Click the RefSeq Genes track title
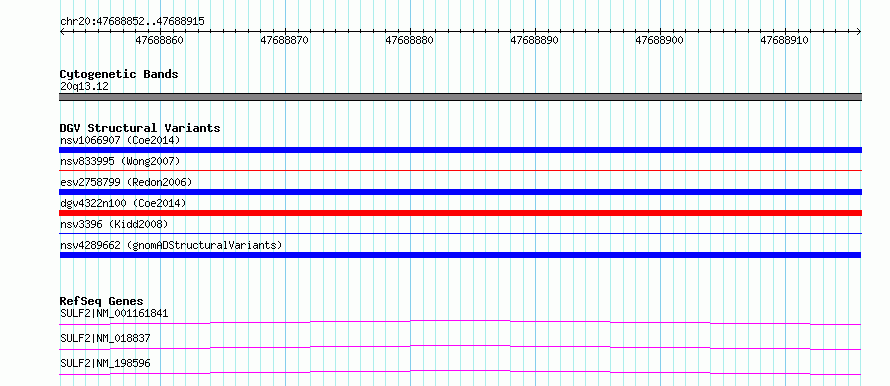890x386 pixels. [102, 301]
